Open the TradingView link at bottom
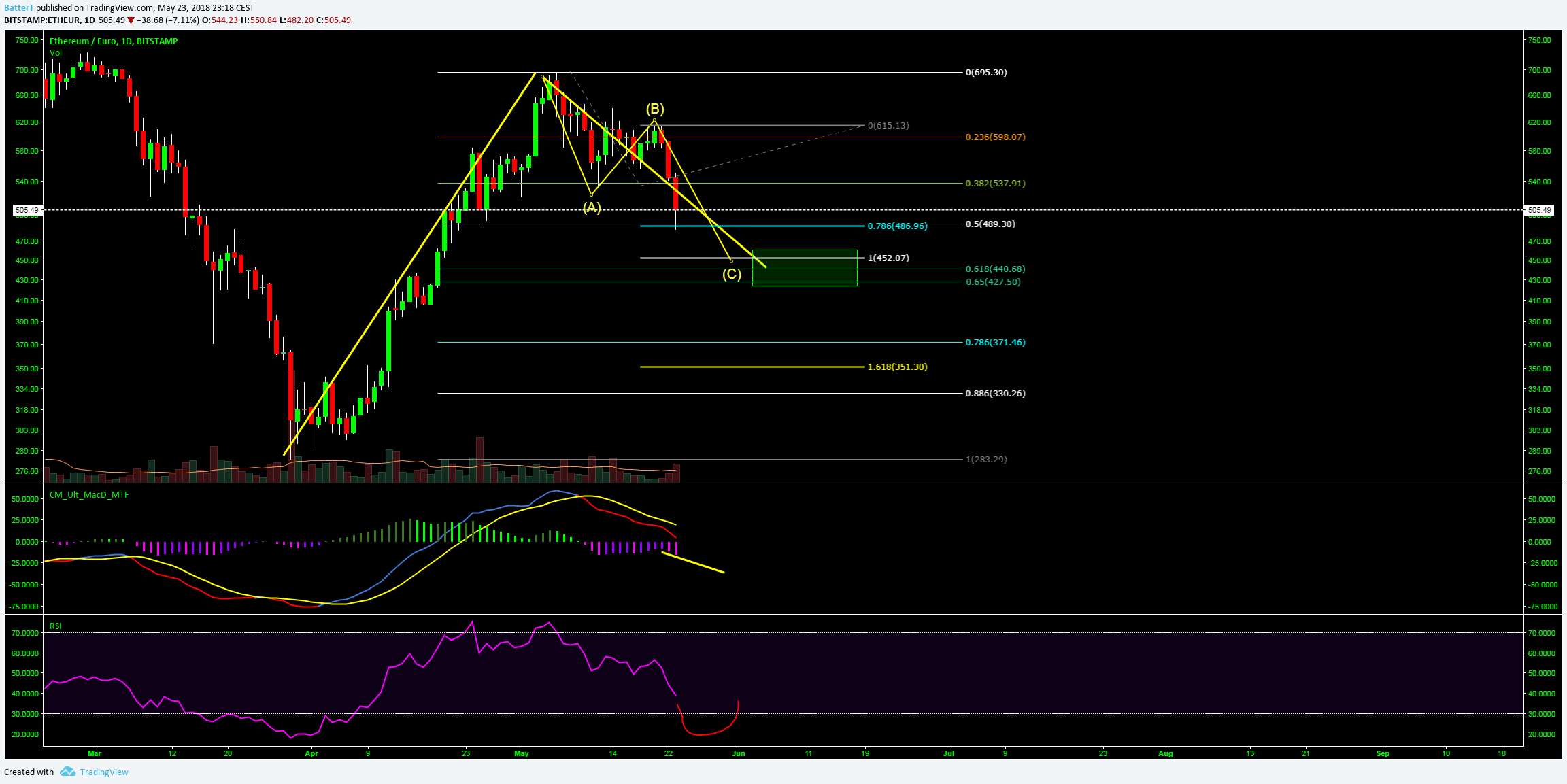This screenshot has height=784, width=1567. [104, 772]
